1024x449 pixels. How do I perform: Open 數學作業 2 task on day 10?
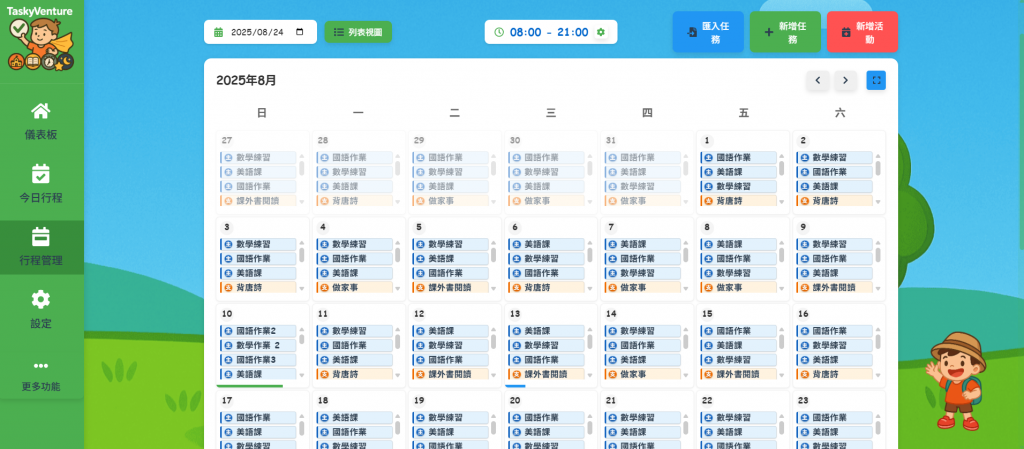(x=259, y=345)
